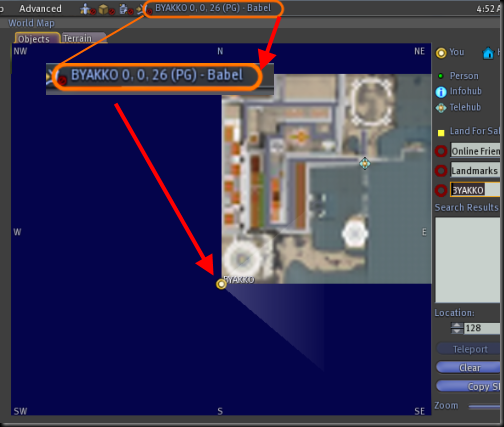Click the no-push status icon

point(144,9)
